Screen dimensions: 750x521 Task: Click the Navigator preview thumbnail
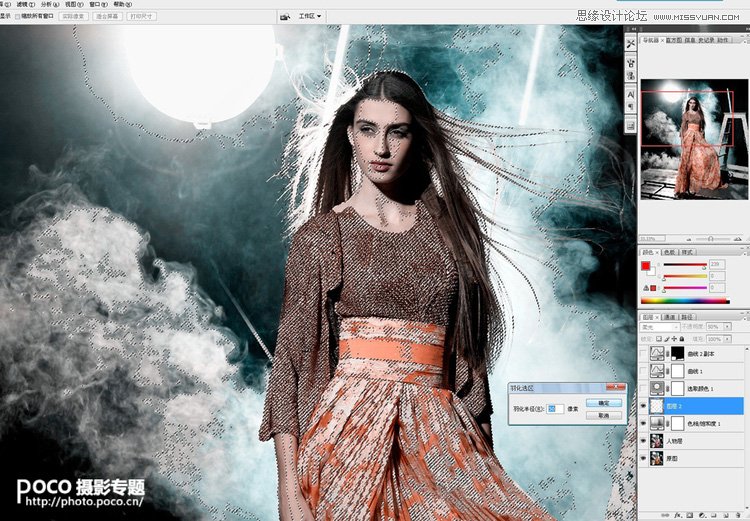[x=694, y=139]
